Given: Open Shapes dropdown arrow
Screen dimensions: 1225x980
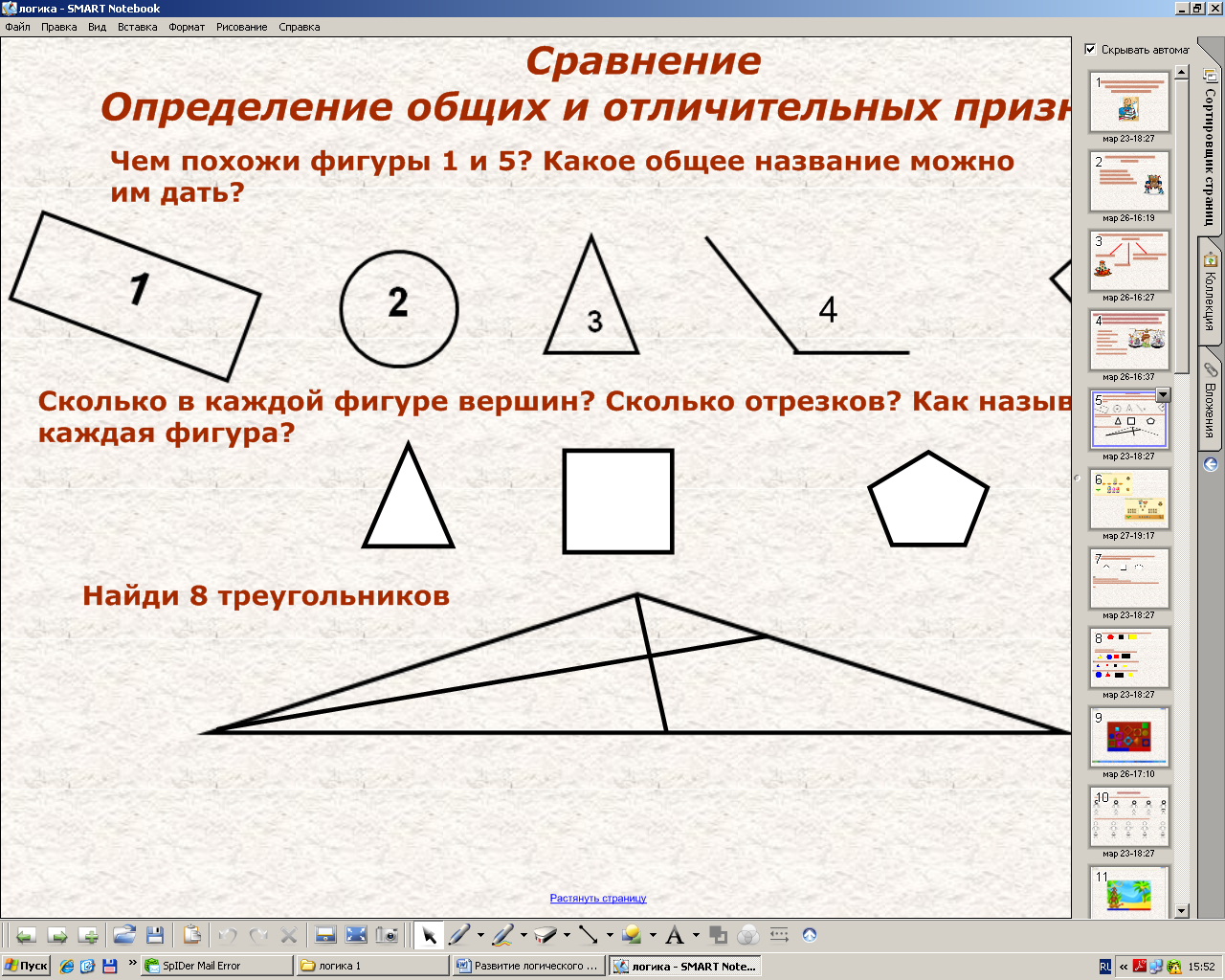Looking at the screenshot, I should tap(653, 936).
